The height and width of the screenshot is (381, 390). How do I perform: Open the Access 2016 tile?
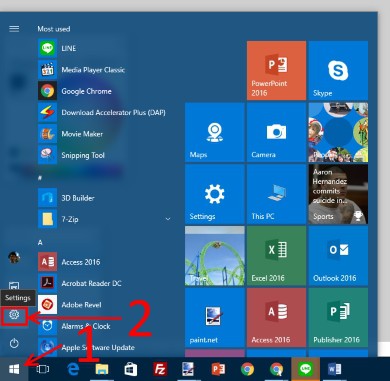pos(276,318)
